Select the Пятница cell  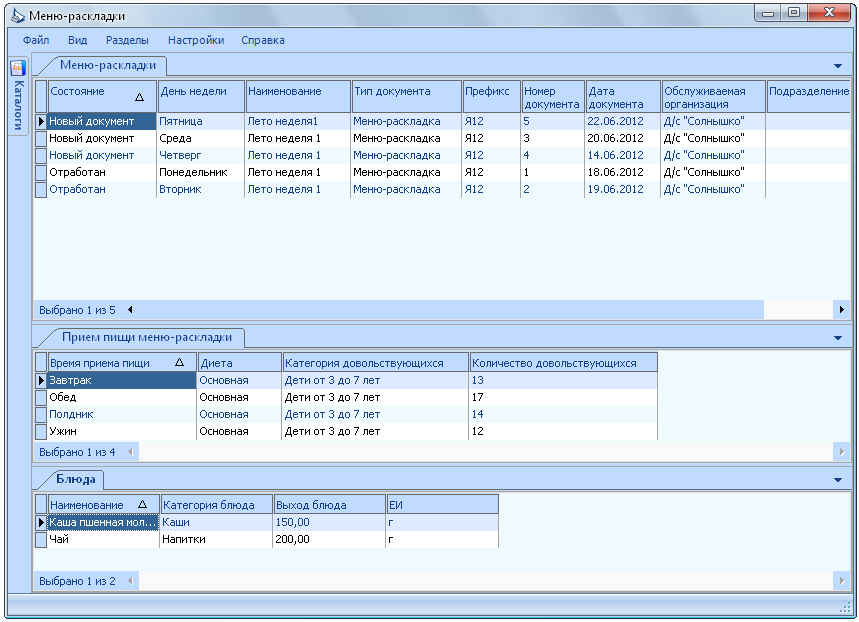click(x=201, y=121)
